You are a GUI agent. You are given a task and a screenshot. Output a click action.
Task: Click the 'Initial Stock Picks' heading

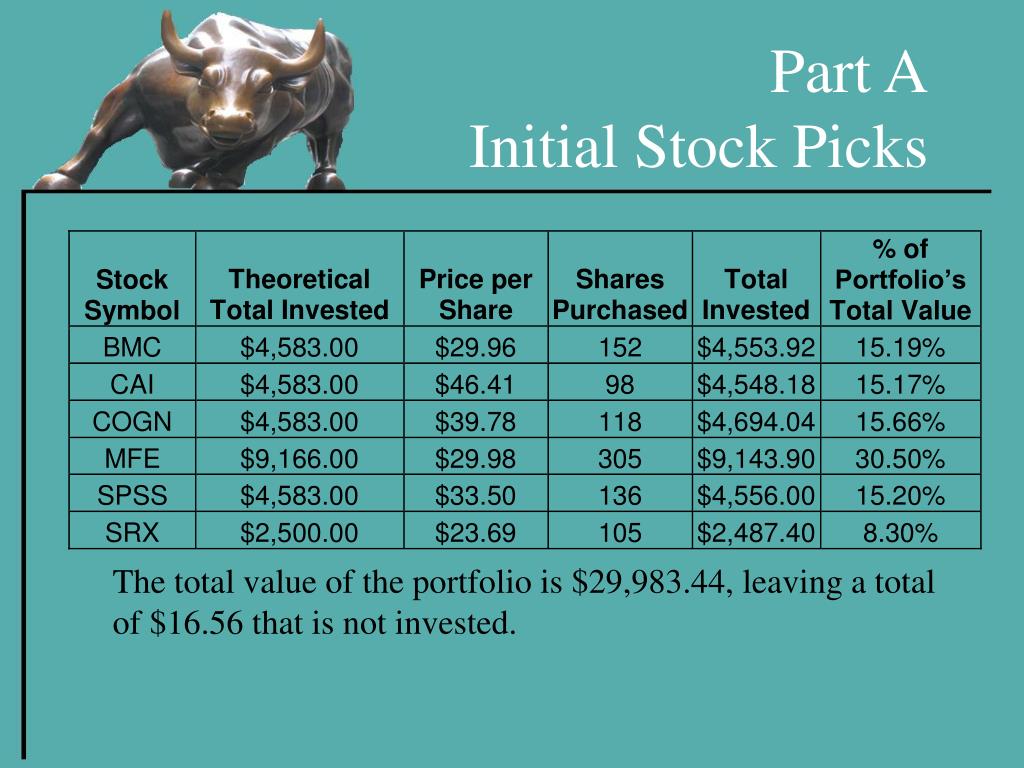[697, 146]
